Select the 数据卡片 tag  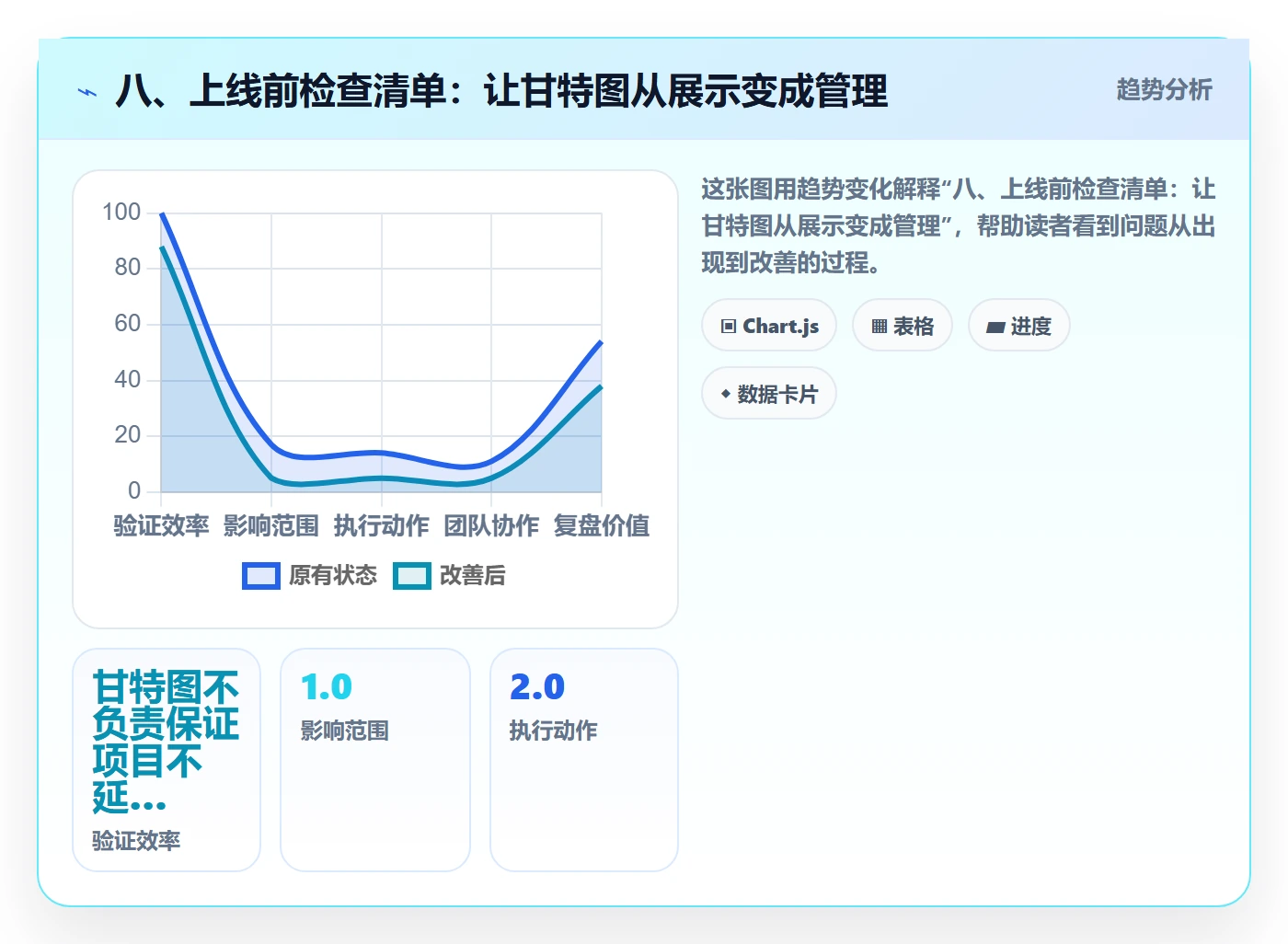click(x=769, y=394)
